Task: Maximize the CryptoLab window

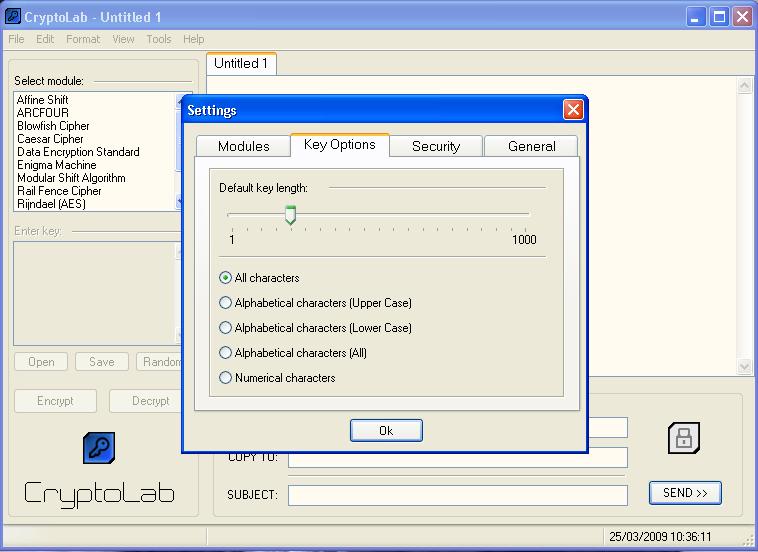Action: [x=719, y=17]
